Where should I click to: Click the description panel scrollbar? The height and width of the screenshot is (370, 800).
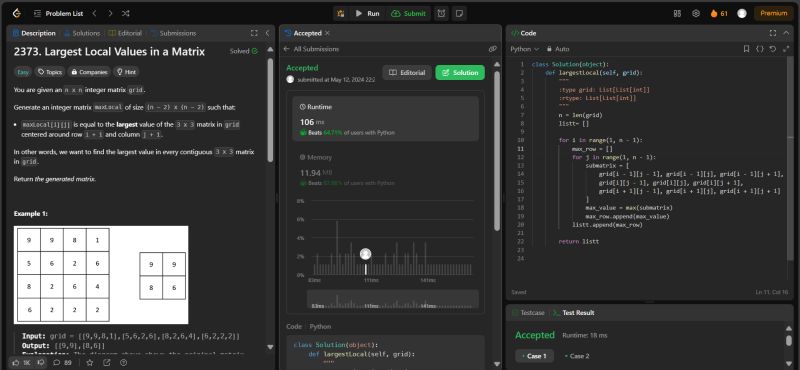coord(270,110)
